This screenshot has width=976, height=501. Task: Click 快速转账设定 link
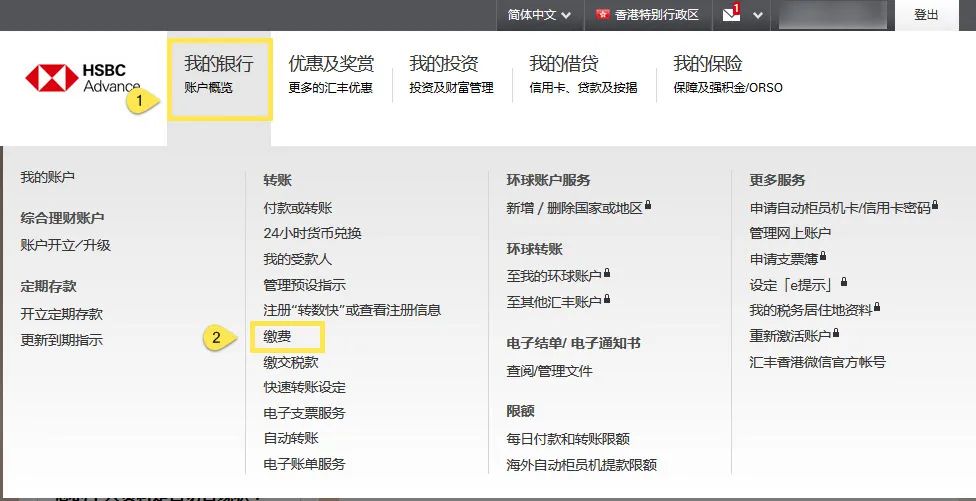coord(304,387)
